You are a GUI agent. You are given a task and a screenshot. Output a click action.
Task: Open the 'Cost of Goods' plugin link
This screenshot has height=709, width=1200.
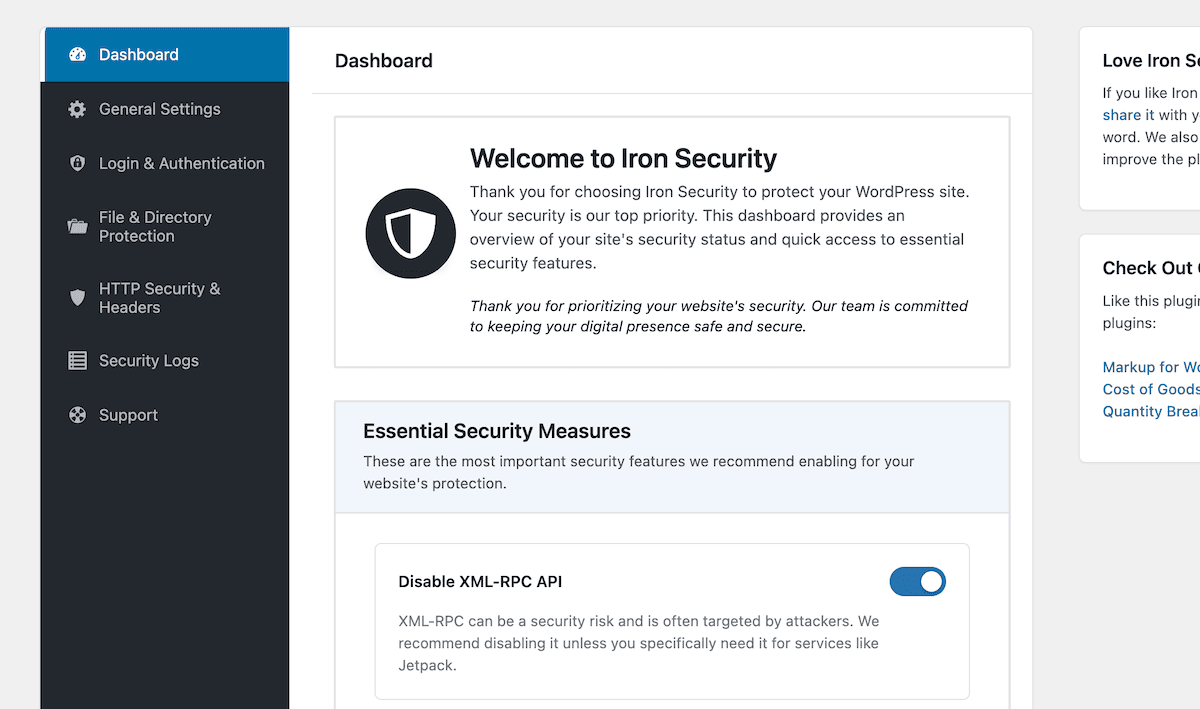click(x=1151, y=389)
